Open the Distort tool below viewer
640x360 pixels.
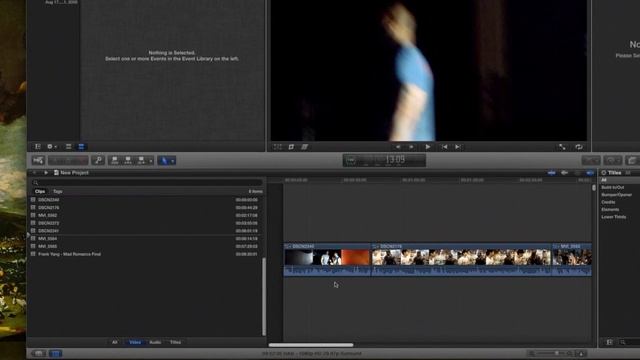coord(304,147)
